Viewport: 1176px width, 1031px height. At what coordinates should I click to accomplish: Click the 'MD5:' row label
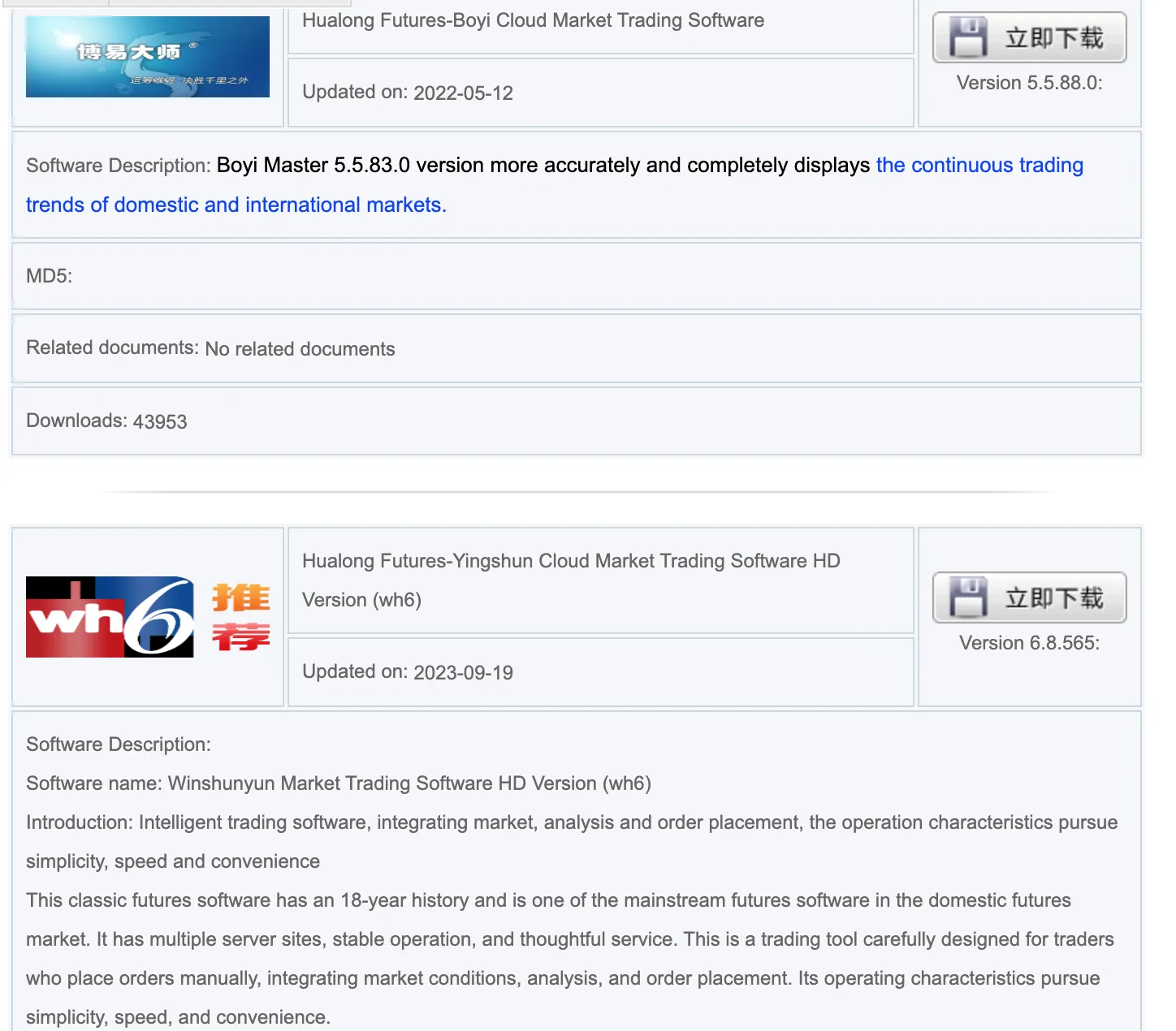[50, 276]
